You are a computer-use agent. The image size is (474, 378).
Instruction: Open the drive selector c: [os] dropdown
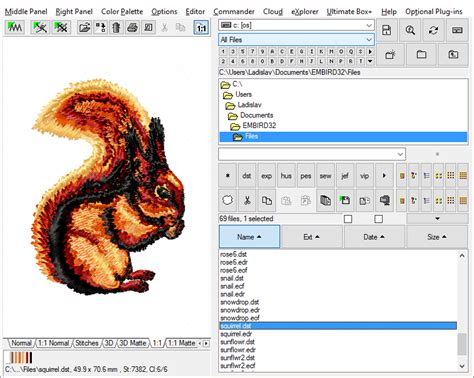pos(296,25)
